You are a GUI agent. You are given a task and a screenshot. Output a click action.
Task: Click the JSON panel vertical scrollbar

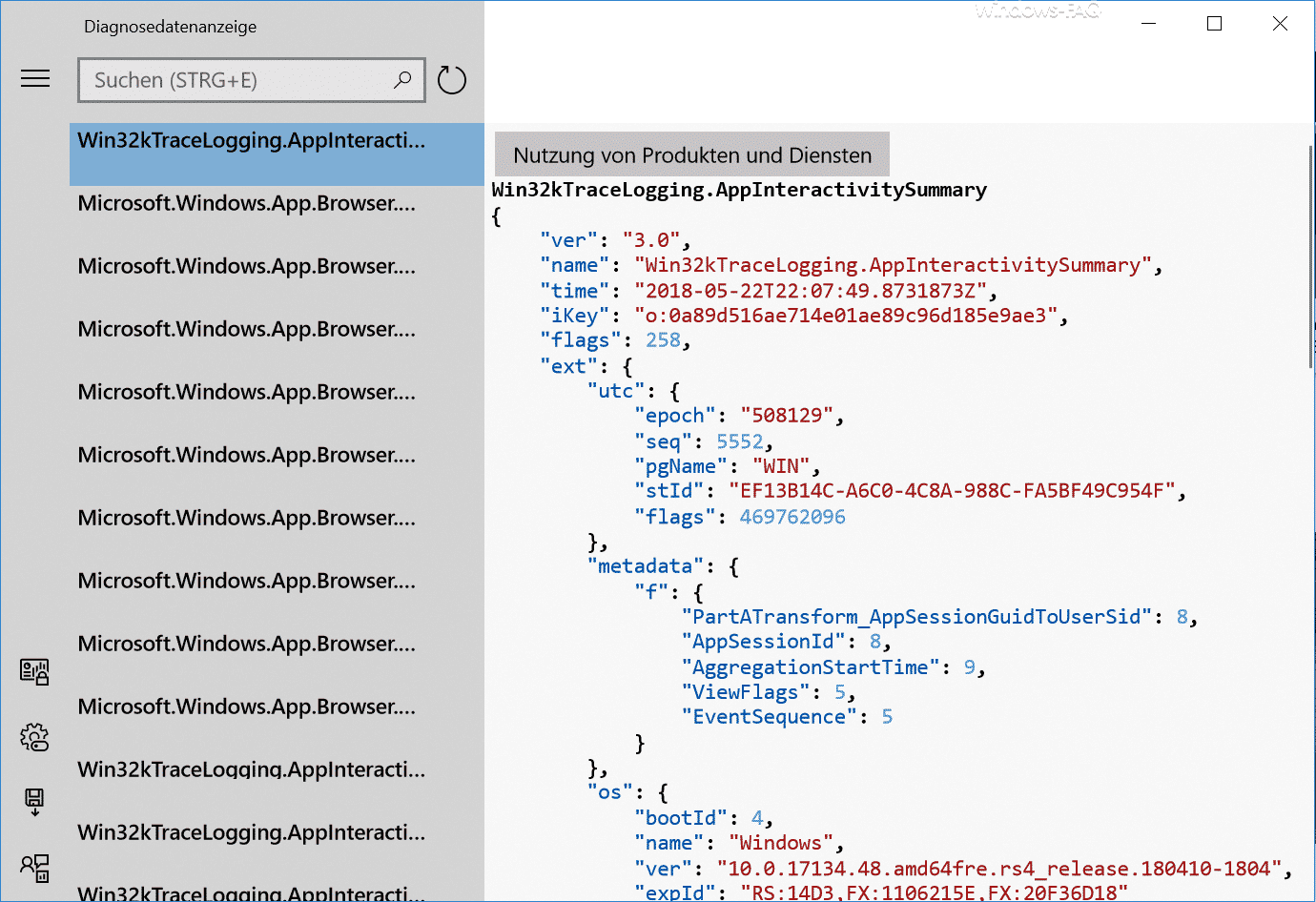1311,257
